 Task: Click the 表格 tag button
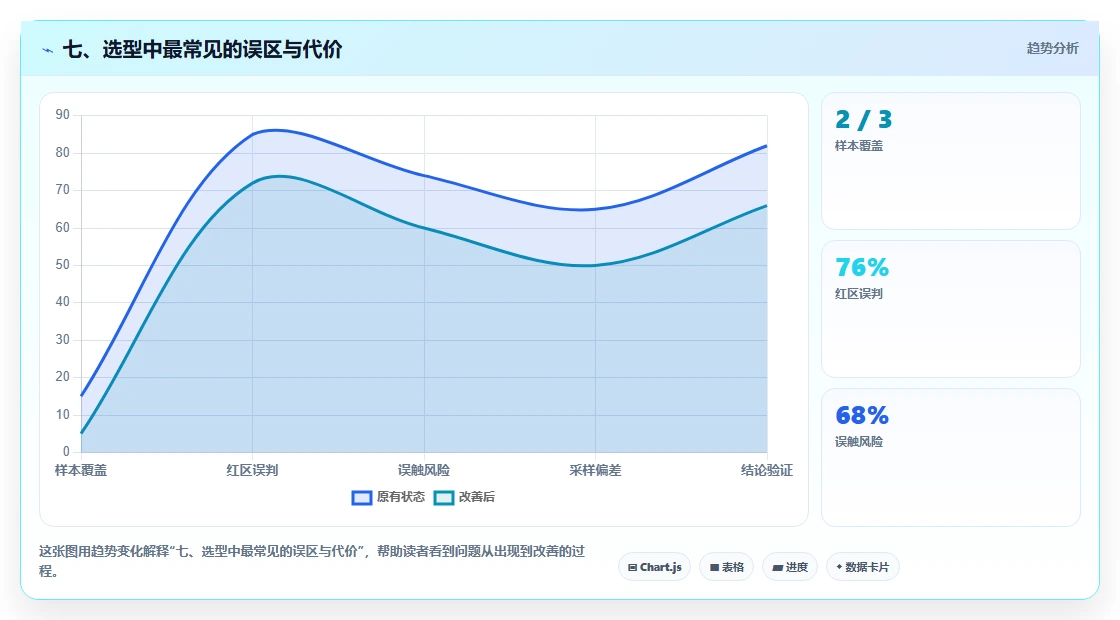click(x=726, y=567)
